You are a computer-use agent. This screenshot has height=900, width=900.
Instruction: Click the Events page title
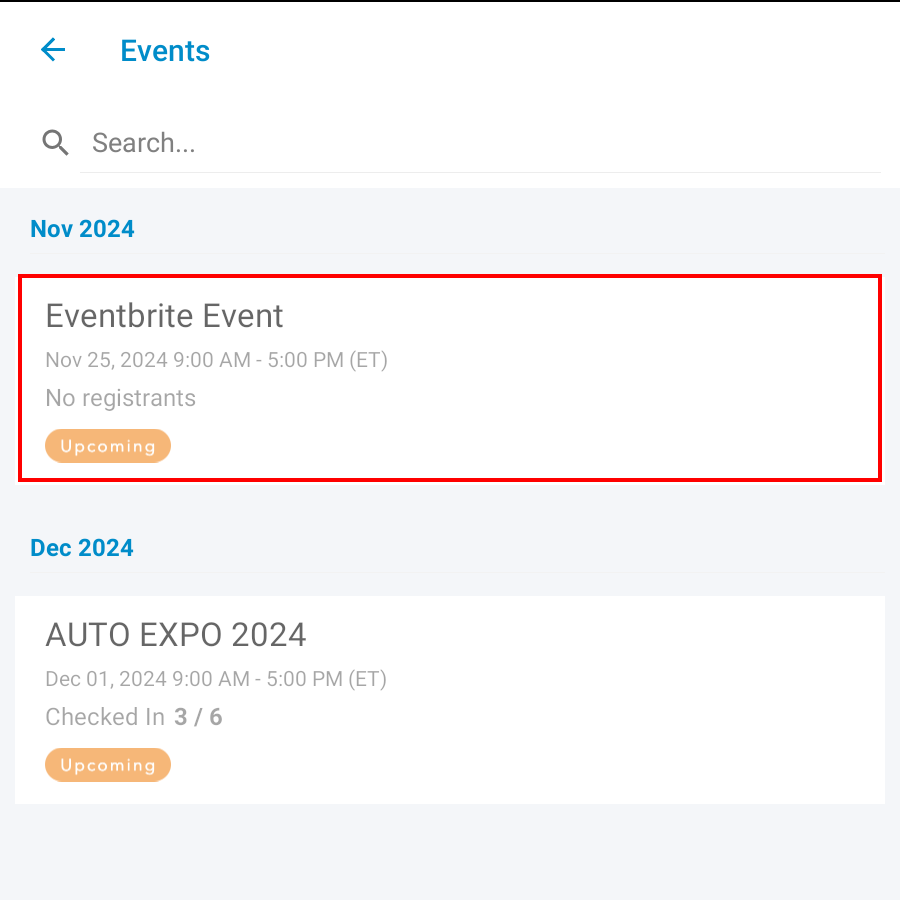(x=165, y=51)
